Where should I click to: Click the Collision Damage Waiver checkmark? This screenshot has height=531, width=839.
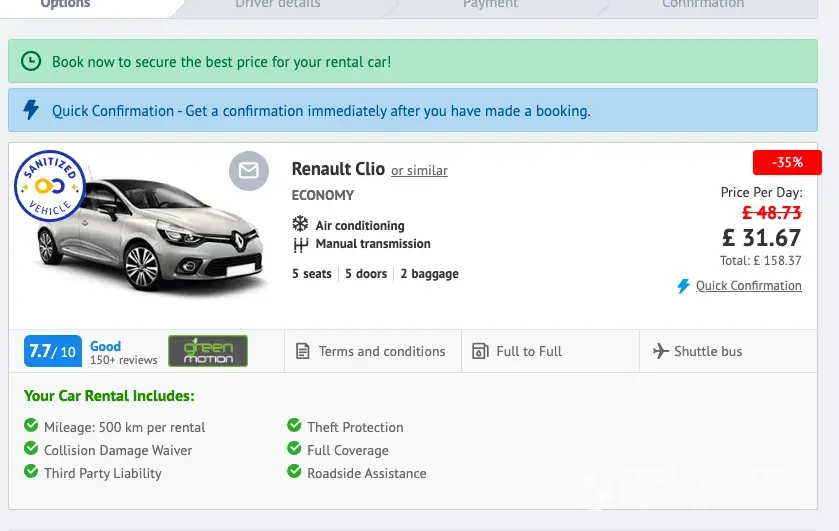coord(31,450)
